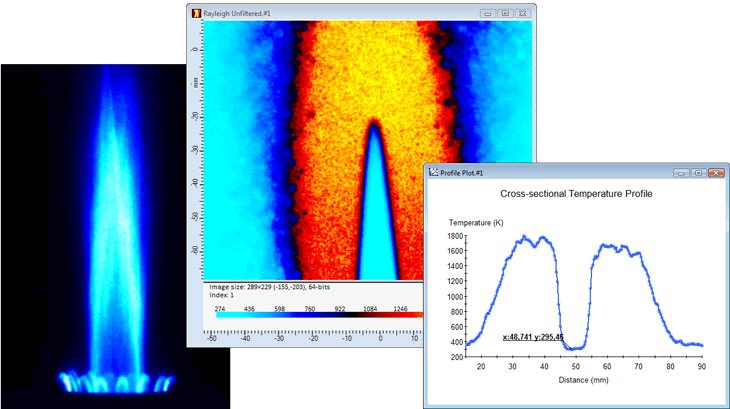Click the temperature color scale bar
This screenshot has height=409, width=730.
[x=320, y=314]
